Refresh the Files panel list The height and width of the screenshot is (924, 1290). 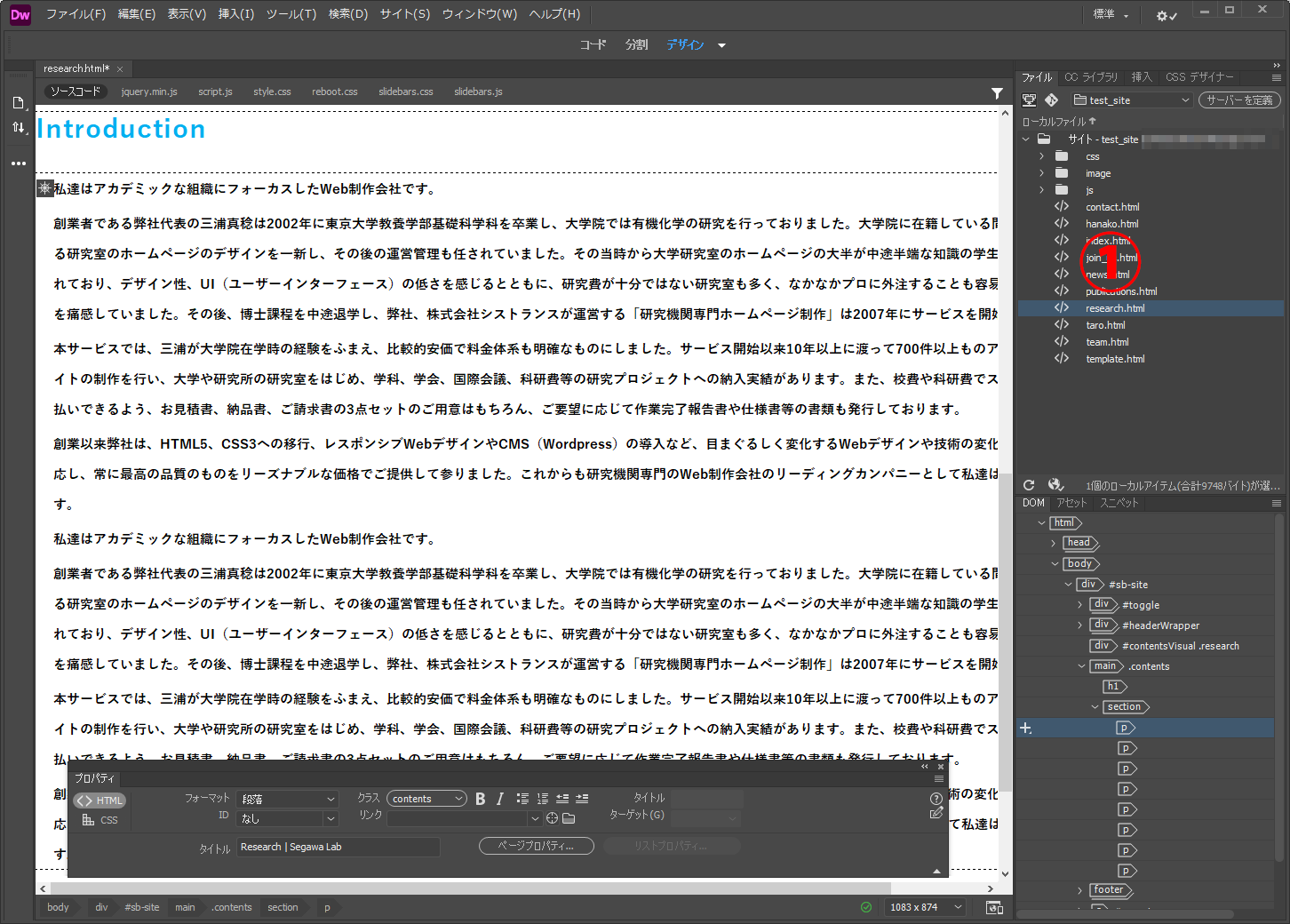(x=1029, y=485)
